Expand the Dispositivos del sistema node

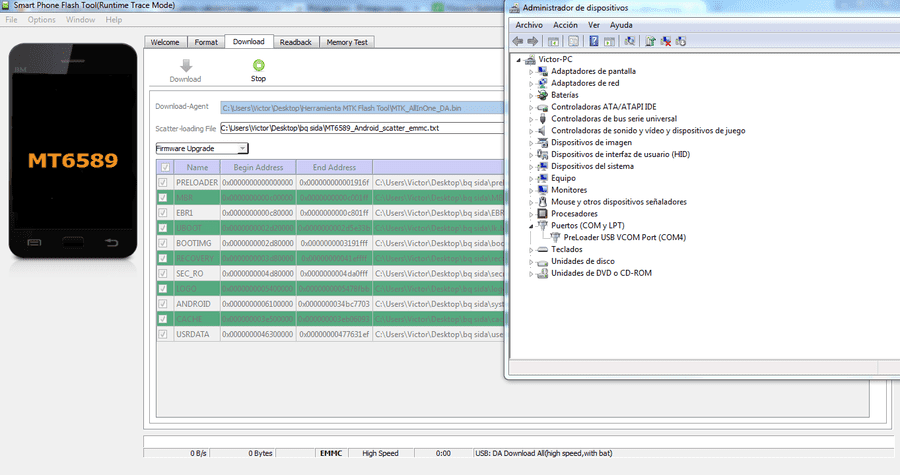[531, 166]
